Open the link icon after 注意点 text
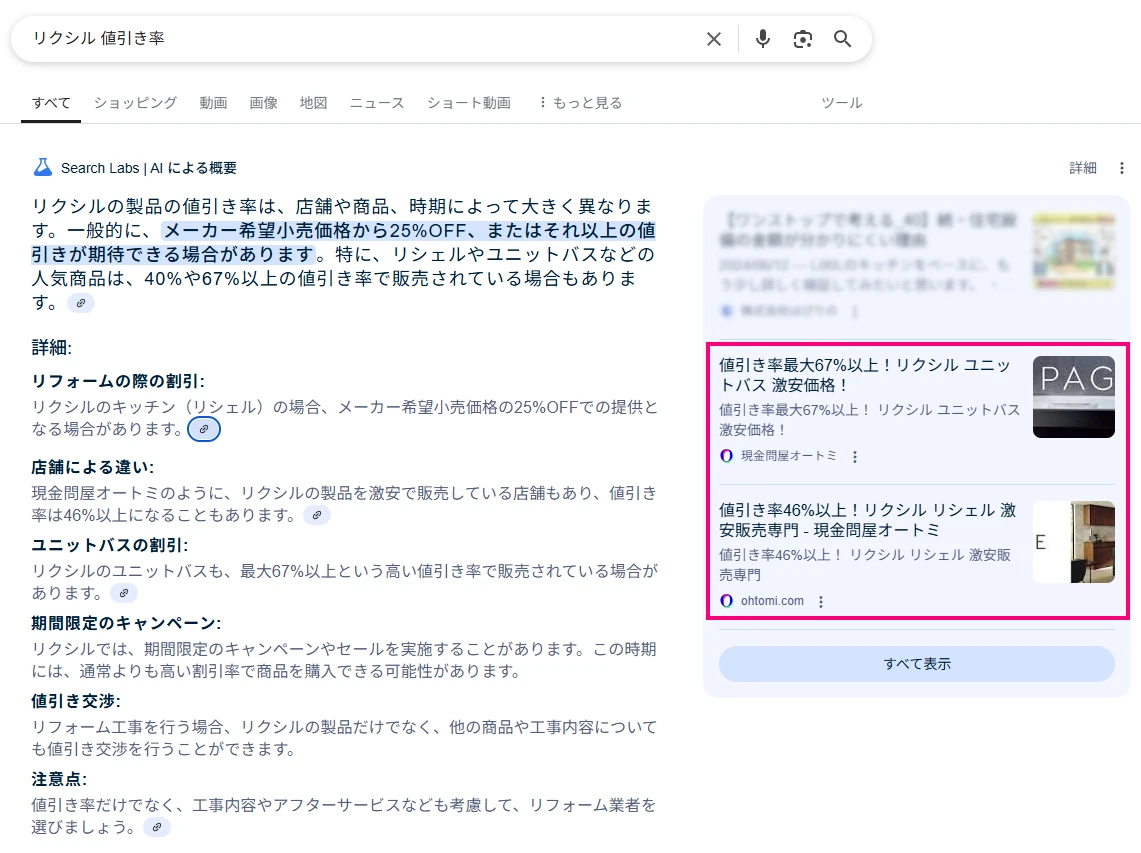The height and width of the screenshot is (853, 1141). pos(157,828)
